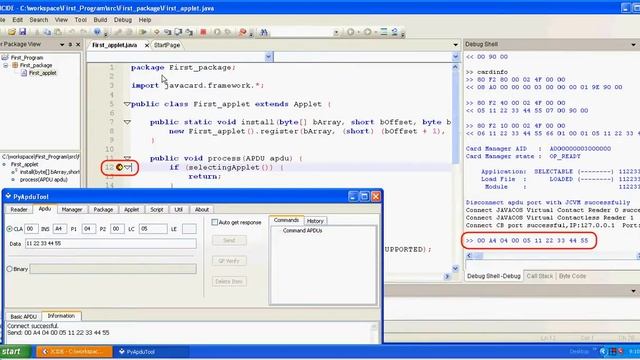Open the toolbar search combo box dropdown
Viewport: 640px width, 360px height.
coord(336,32)
